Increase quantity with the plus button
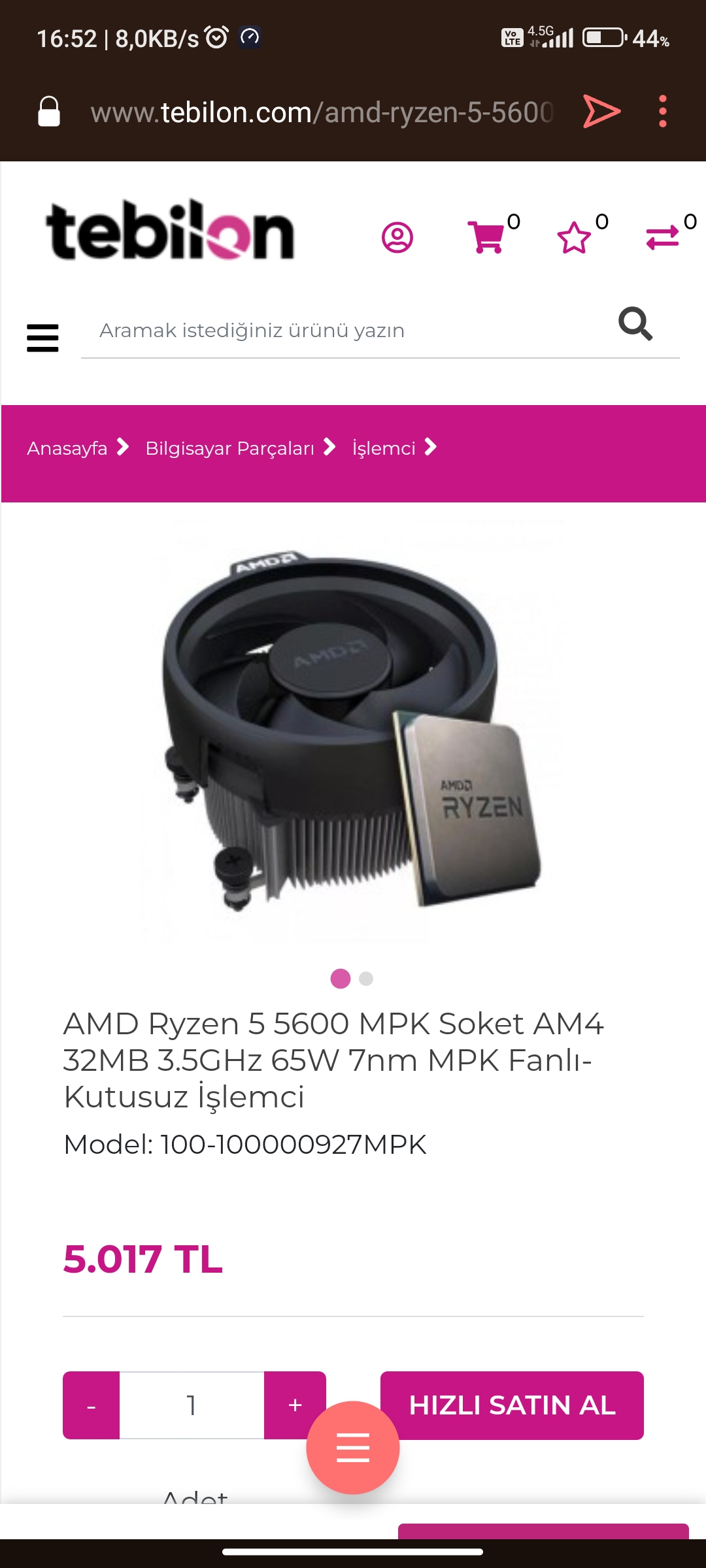 pos(295,1405)
